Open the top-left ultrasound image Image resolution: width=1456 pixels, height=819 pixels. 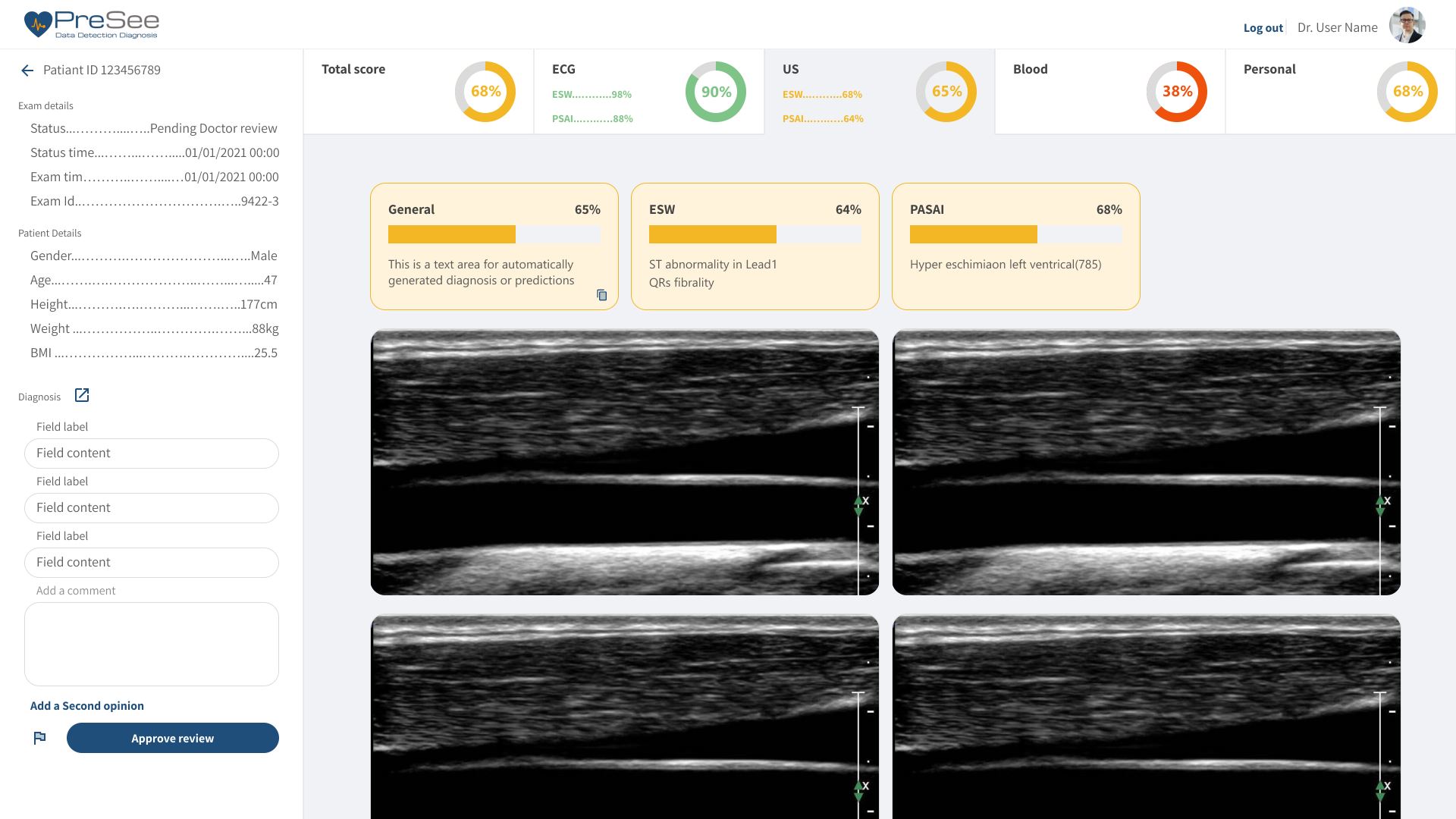(625, 462)
